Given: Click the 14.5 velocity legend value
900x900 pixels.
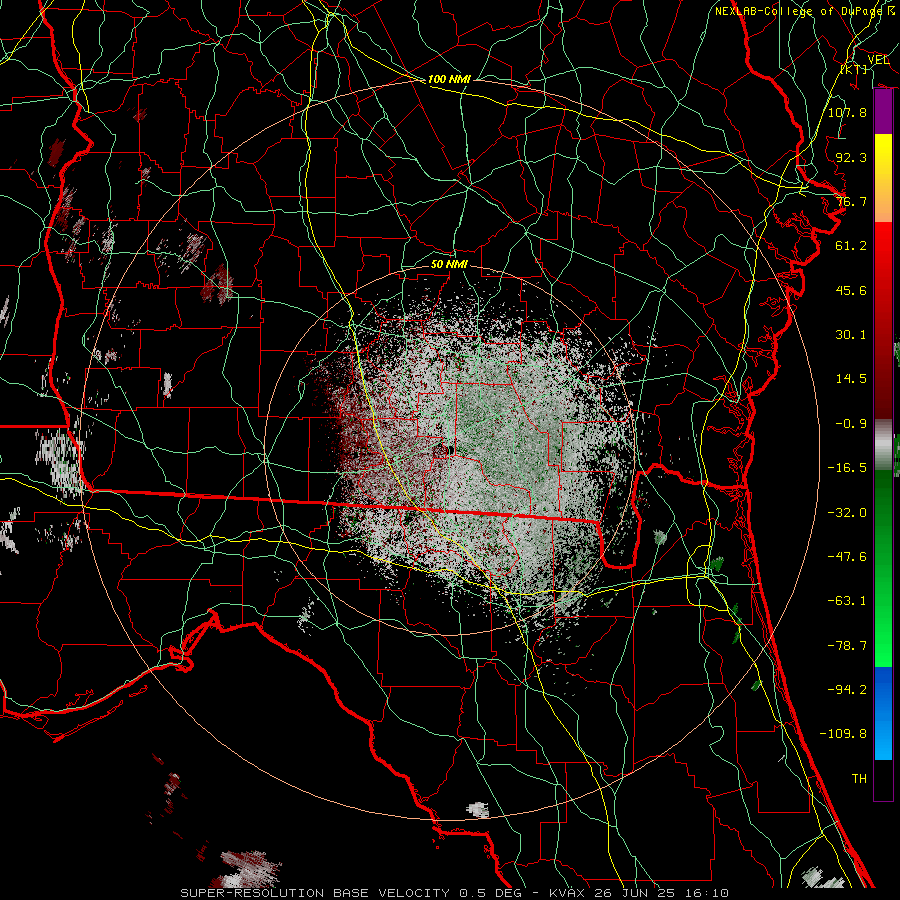Looking at the screenshot, I should click(851, 379).
